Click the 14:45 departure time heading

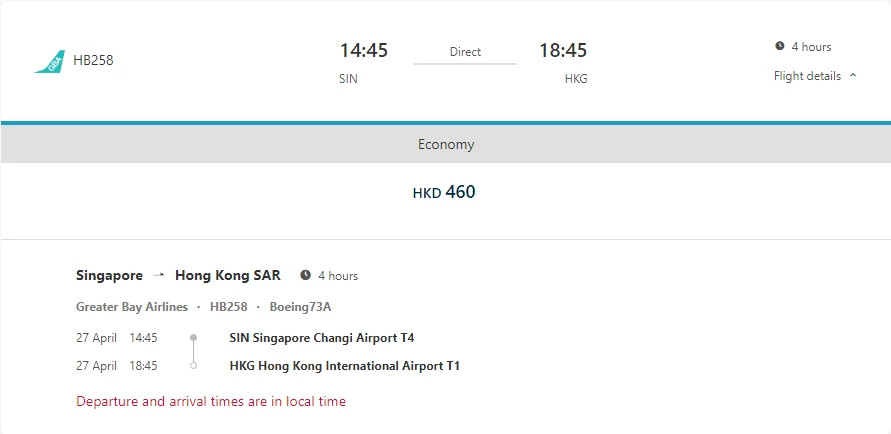pos(364,51)
